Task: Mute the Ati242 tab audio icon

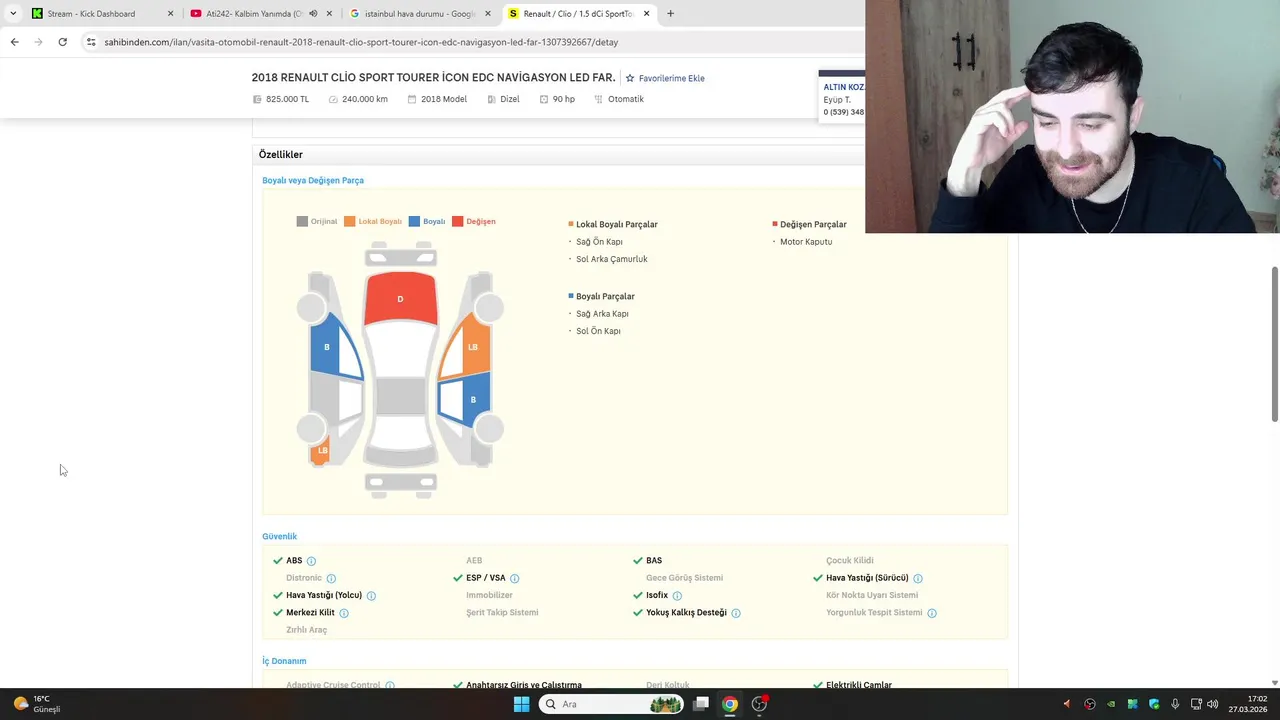Action: click(313, 14)
